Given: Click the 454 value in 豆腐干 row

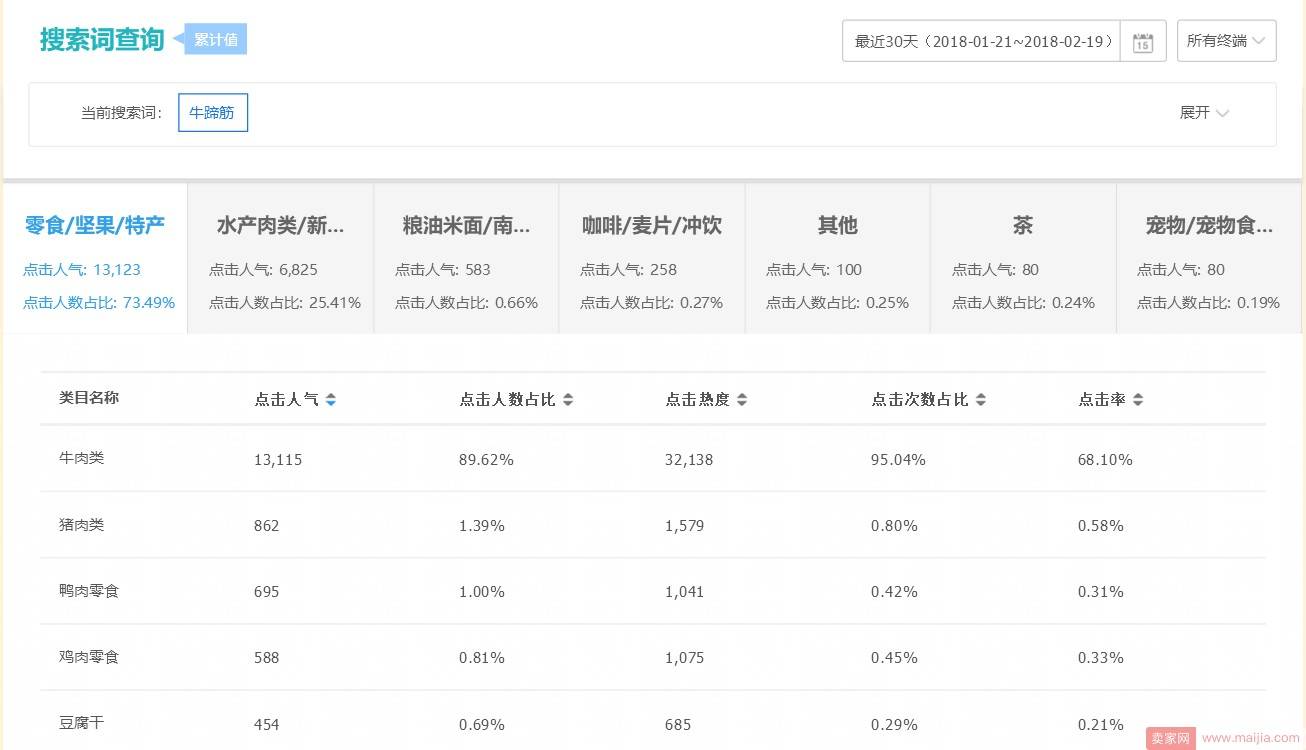Looking at the screenshot, I should coord(267,724).
